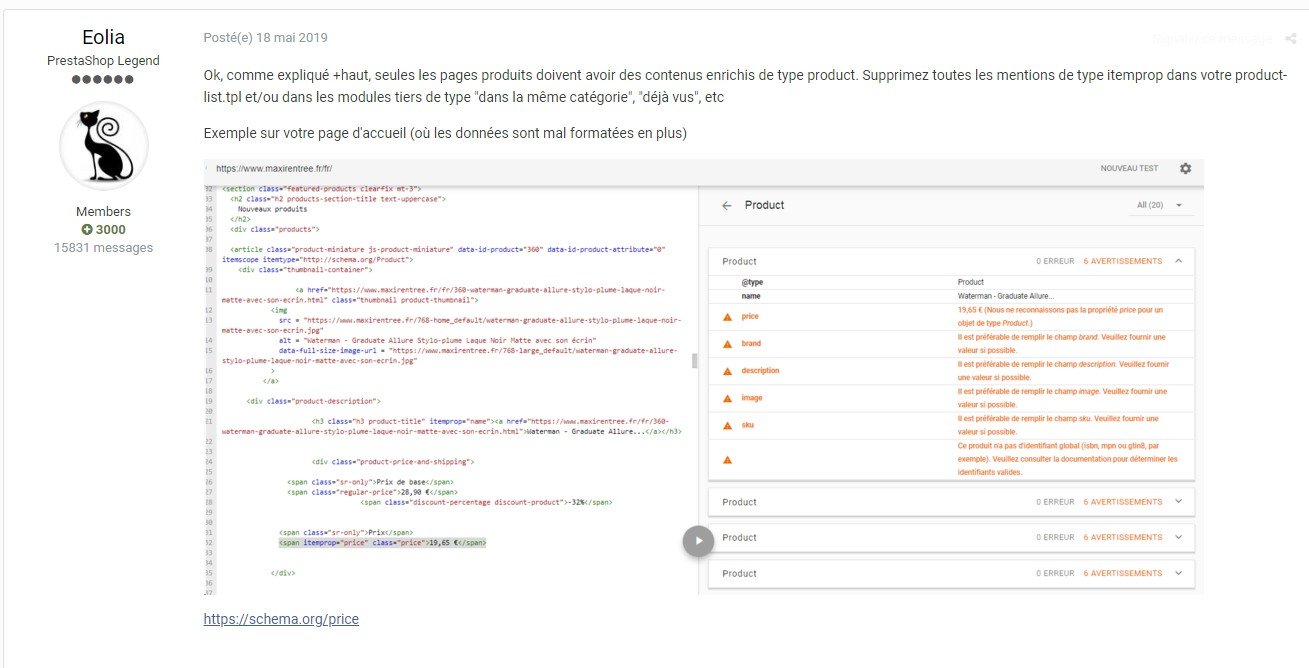
Task: Click the NOUVEAU TEST button
Action: pyautogui.click(x=1129, y=169)
